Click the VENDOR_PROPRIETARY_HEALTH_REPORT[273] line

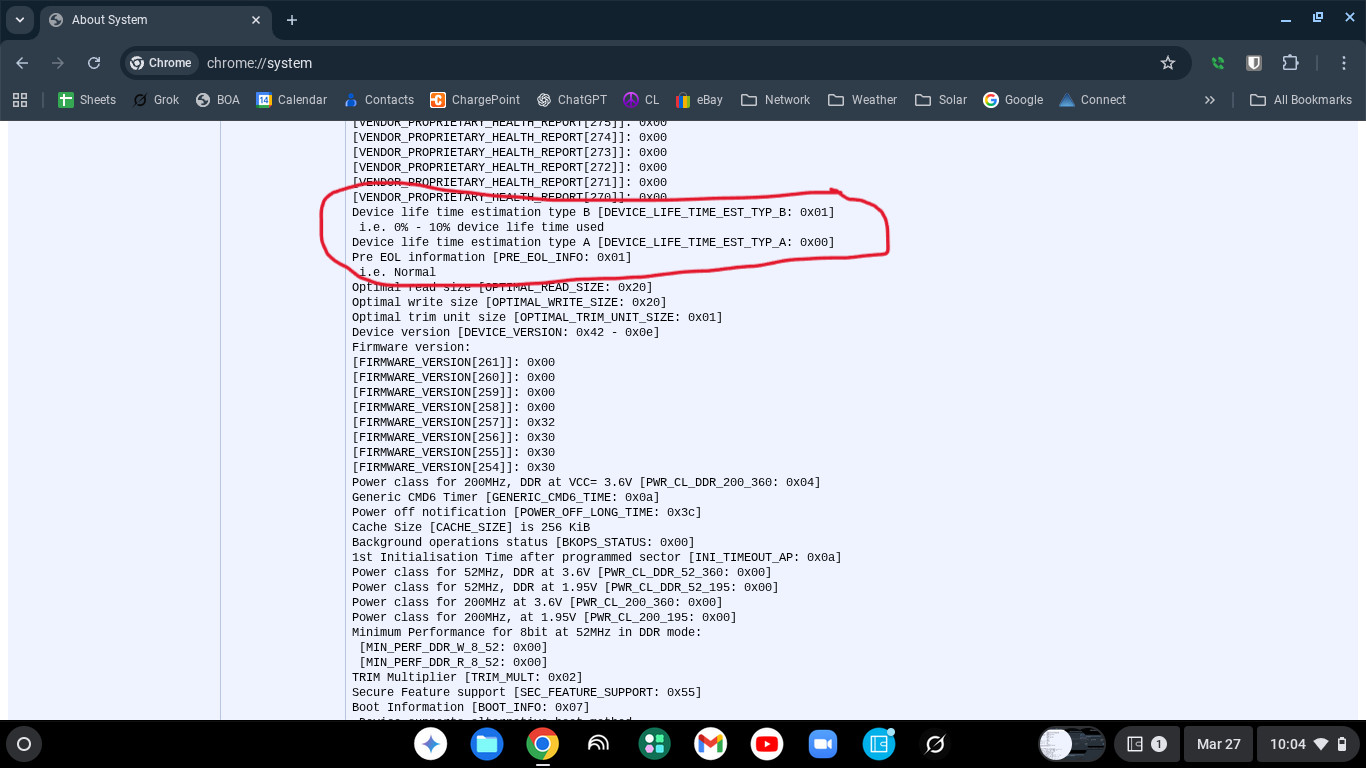(x=509, y=152)
